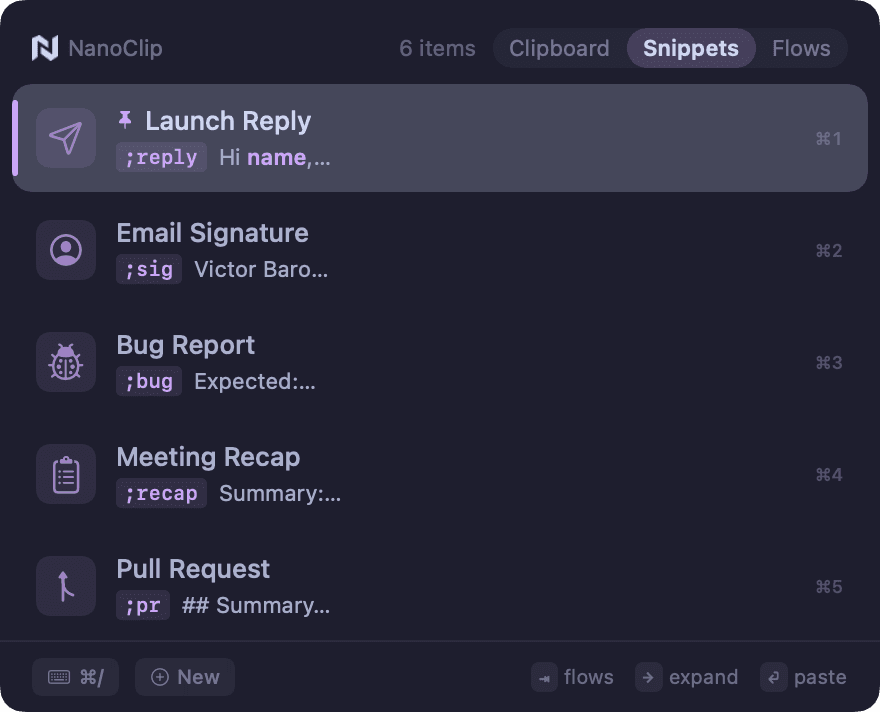
Task: Click the ⌘4 shortcut label
Action: [x=828, y=475]
